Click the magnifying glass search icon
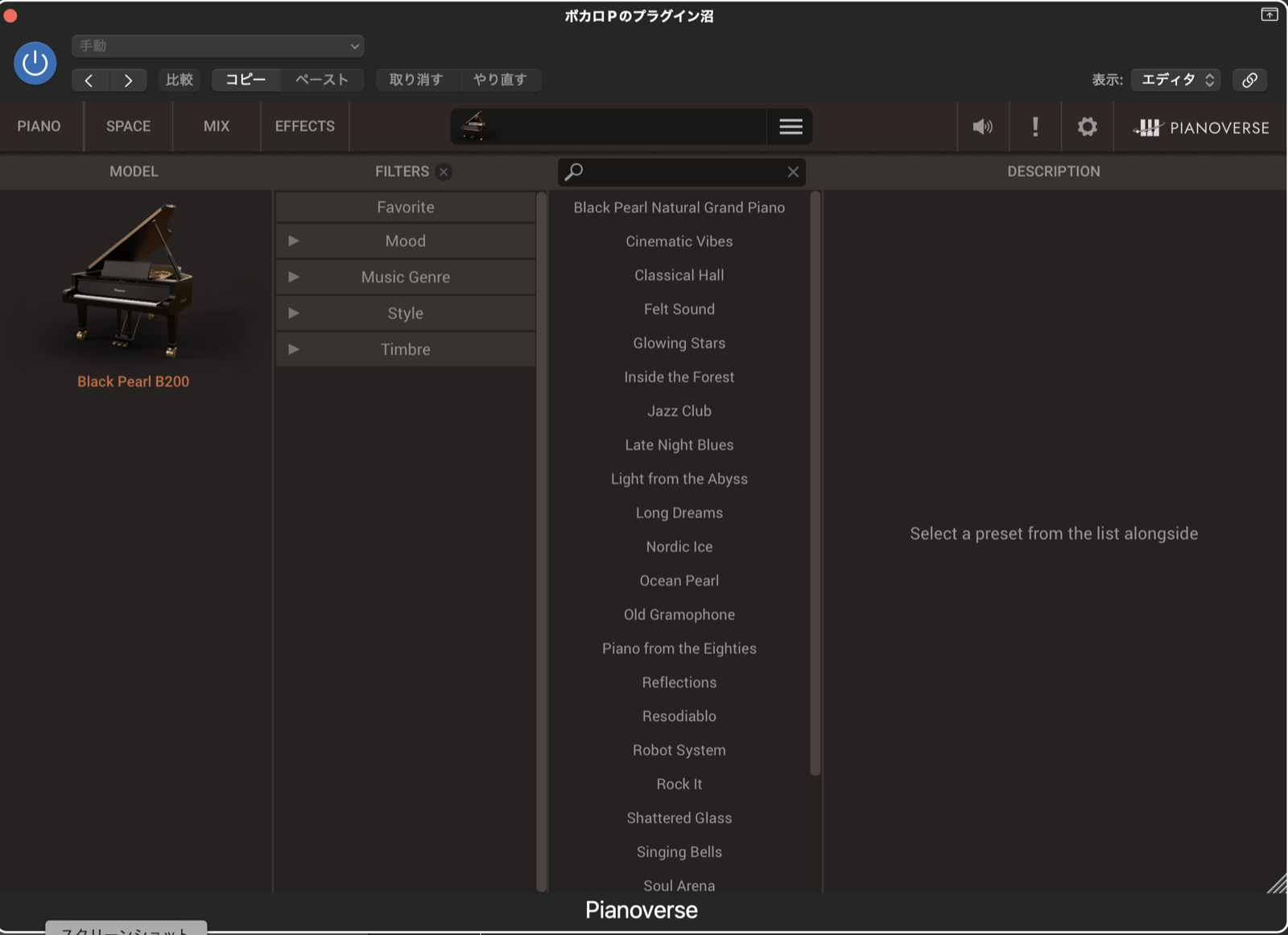Viewport: 1288px width, 935px height. point(574,171)
